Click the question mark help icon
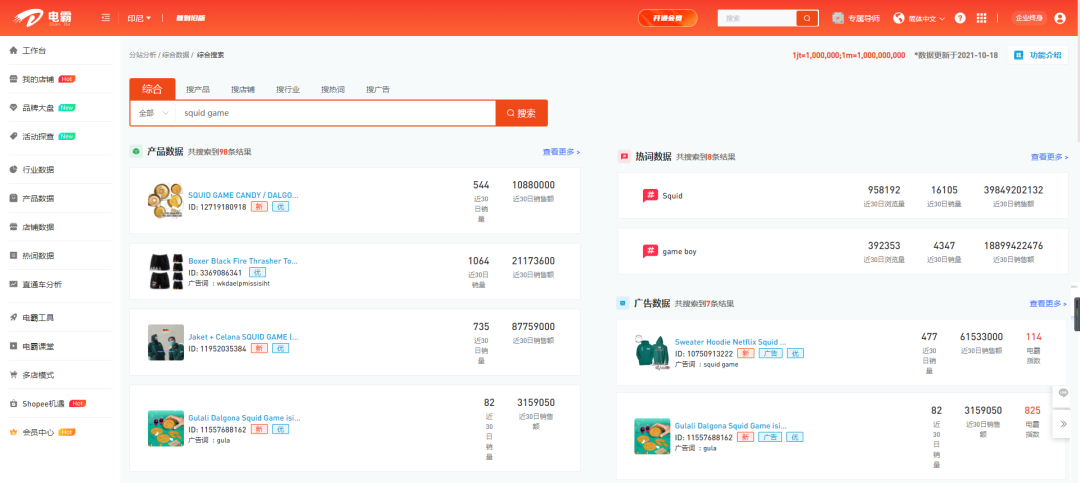This screenshot has height=483, width=1080. (x=960, y=18)
